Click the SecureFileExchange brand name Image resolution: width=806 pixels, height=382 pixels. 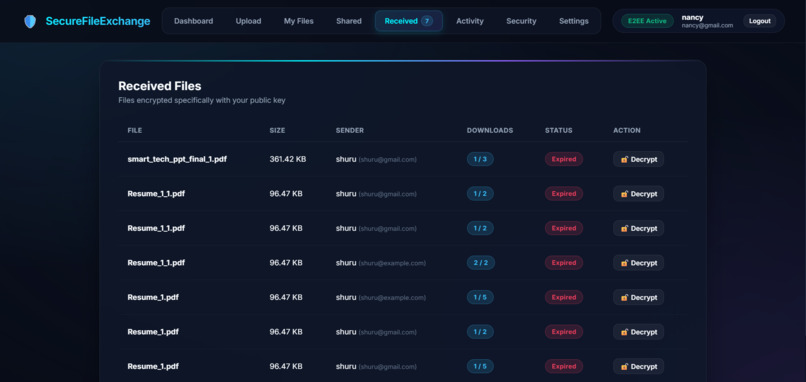[98, 21]
